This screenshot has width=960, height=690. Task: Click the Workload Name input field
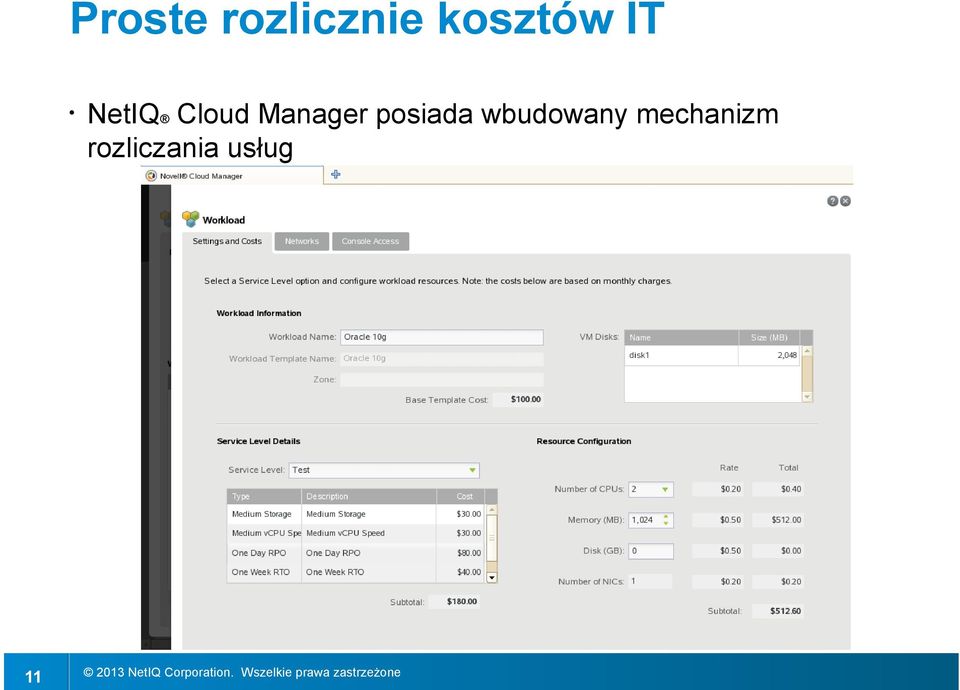coord(441,337)
